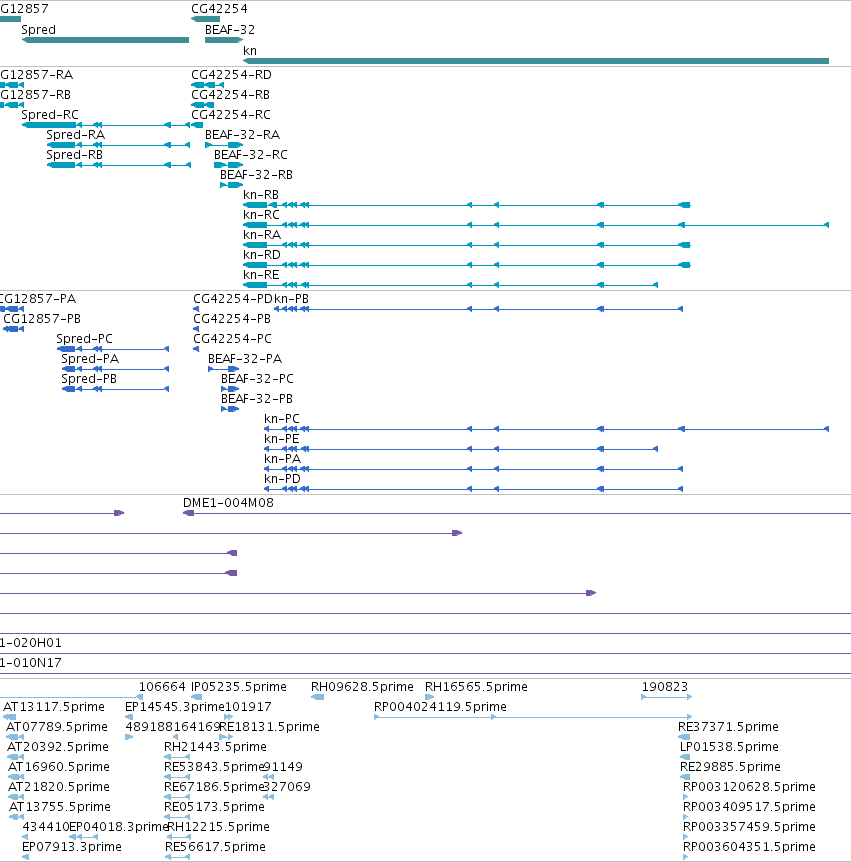Click the Spred-PC protein label

coord(85,339)
